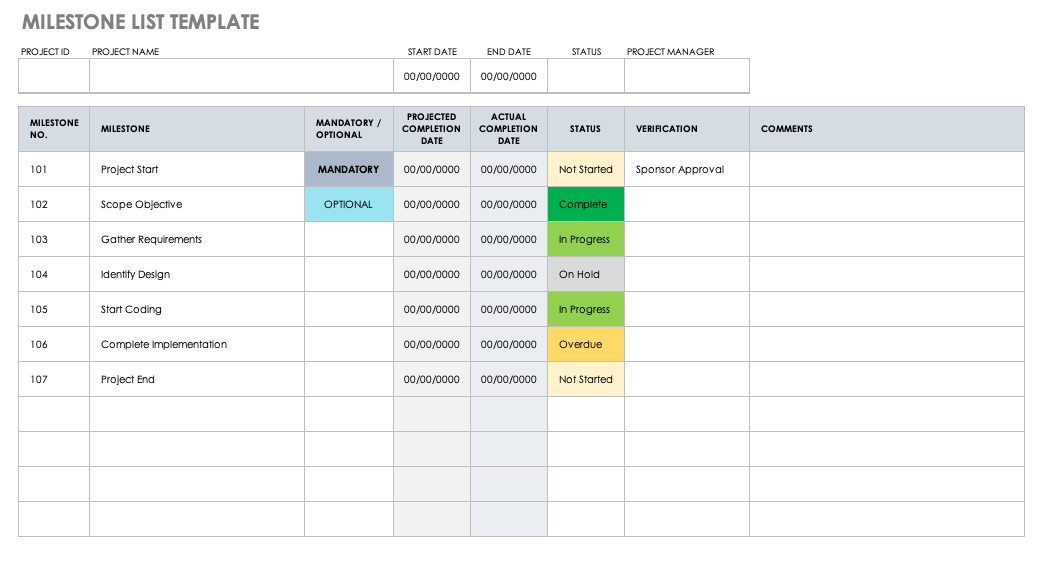The width and height of the screenshot is (1043, 565).
Task: Click the empty Project ID field
Action: click(54, 76)
